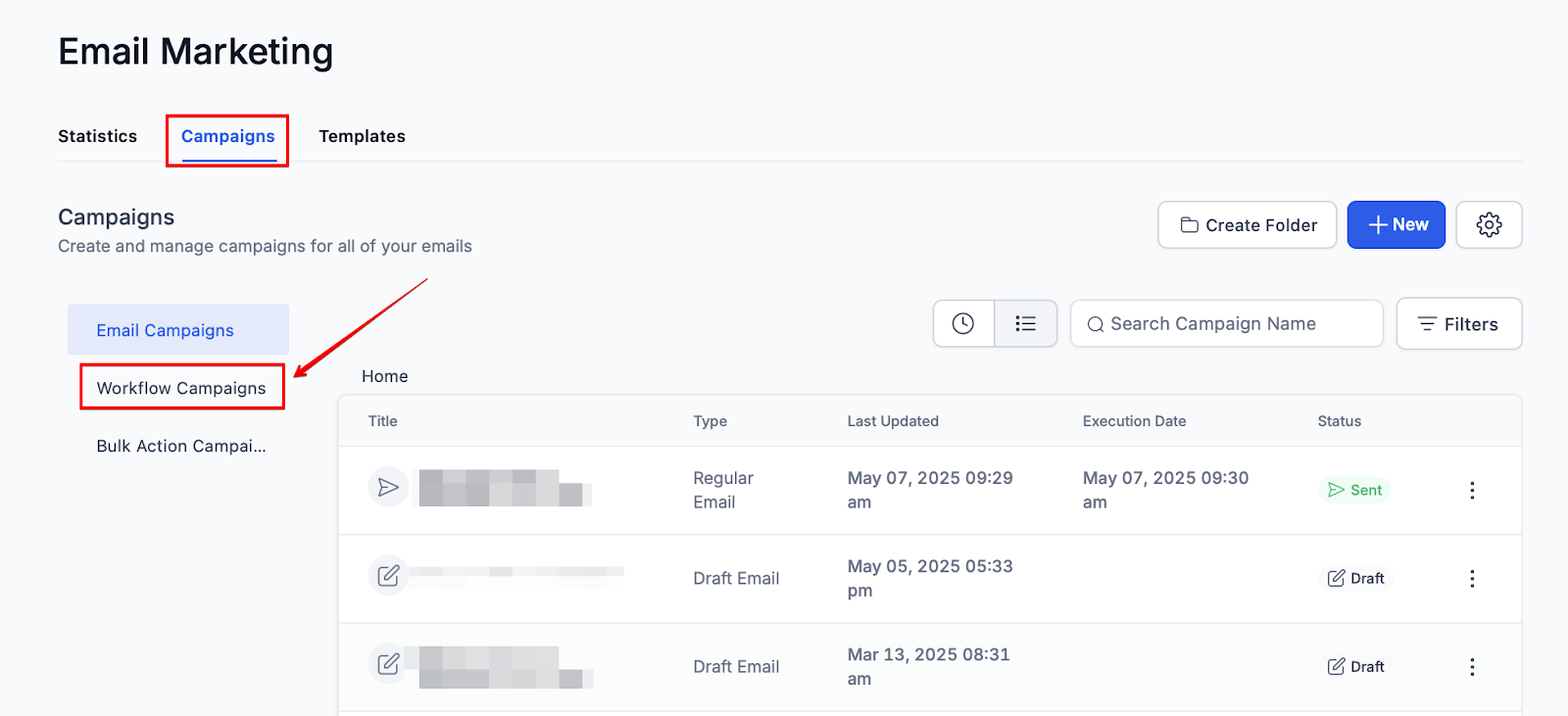Image resolution: width=1568 pixels, height=716 pixels.
Task: Open options menu for Mar 13 draft
Action: 1472,667
